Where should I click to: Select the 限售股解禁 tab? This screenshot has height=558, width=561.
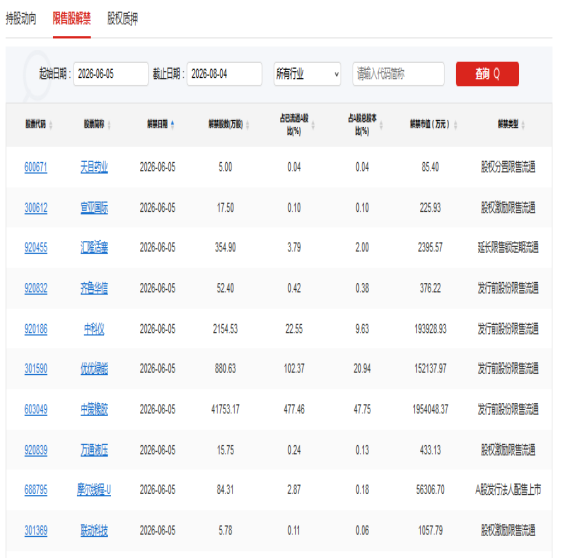point(72,19)
